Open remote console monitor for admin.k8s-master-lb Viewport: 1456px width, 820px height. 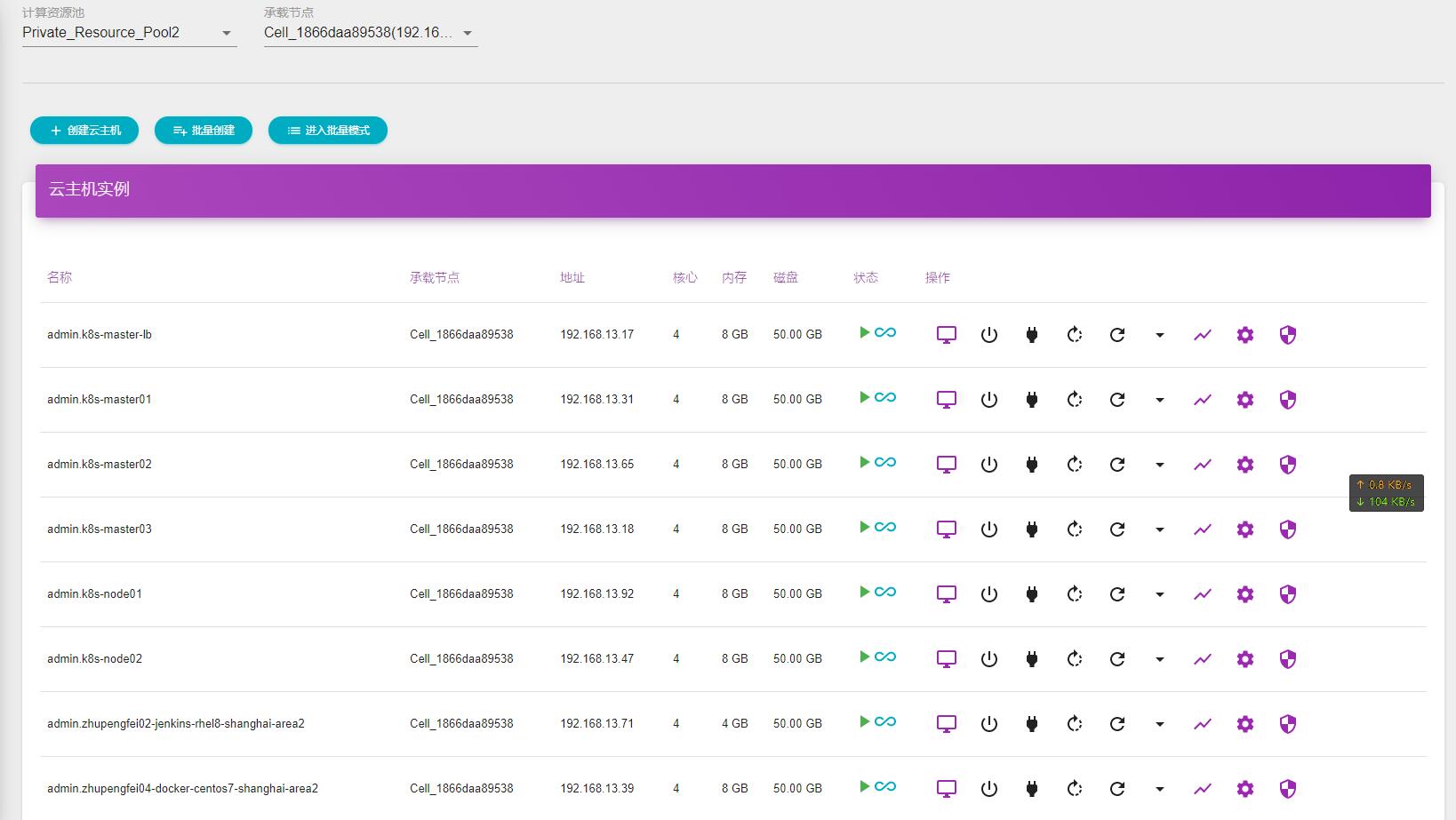[x=946, y=335]
